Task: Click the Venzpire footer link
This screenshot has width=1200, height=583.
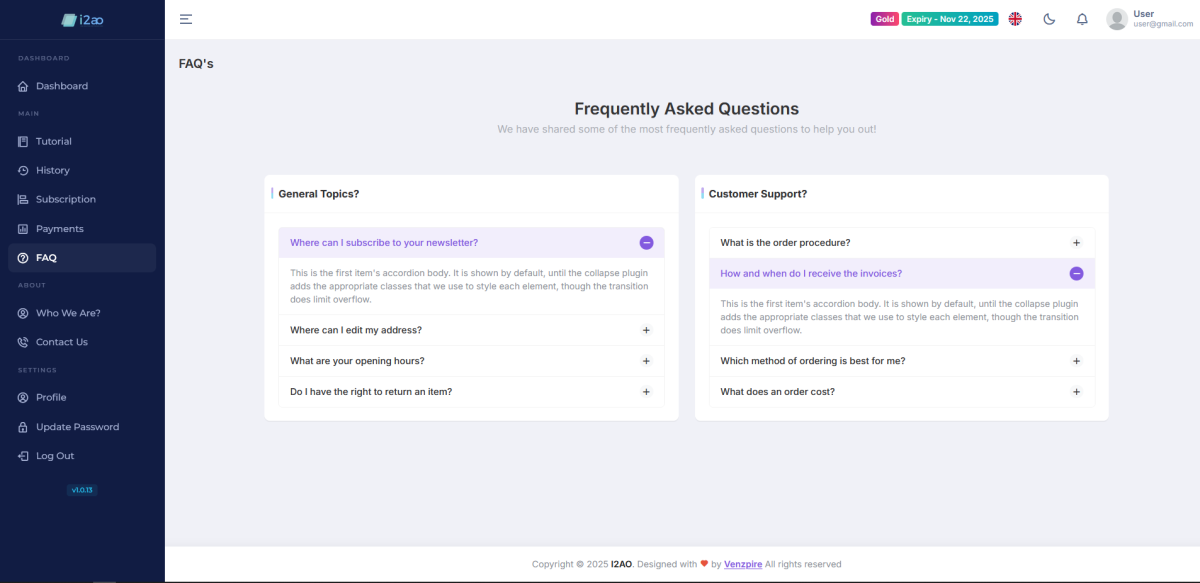Action: click(743, 565)
